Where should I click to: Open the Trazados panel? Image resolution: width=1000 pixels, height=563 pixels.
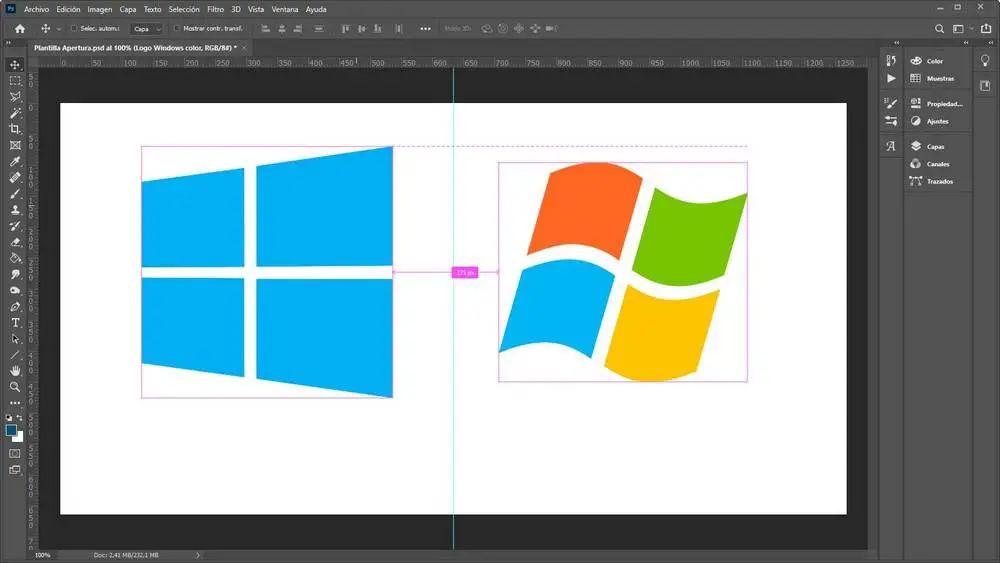coord(938,182)
